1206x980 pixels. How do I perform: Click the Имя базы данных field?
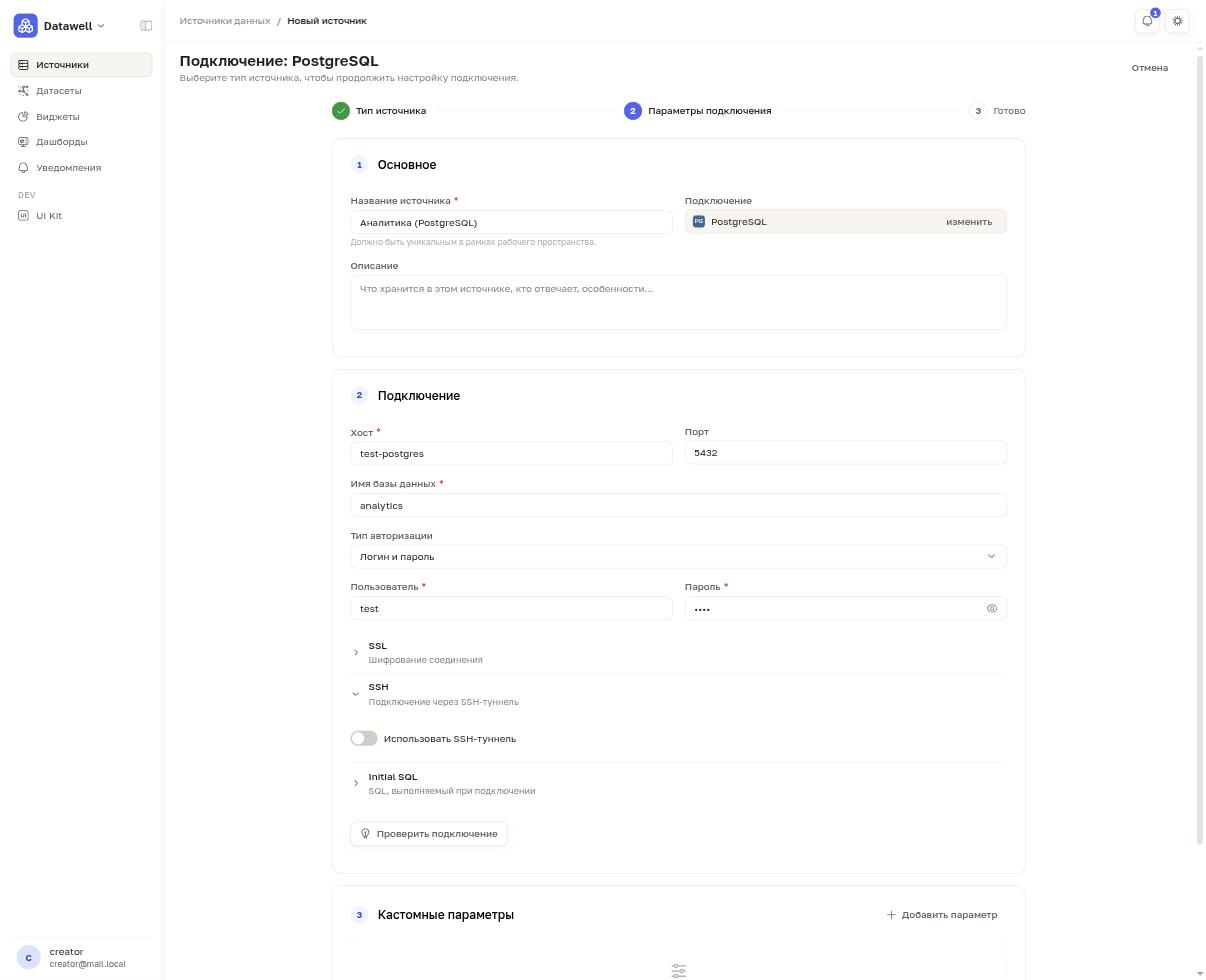point(678,506)
